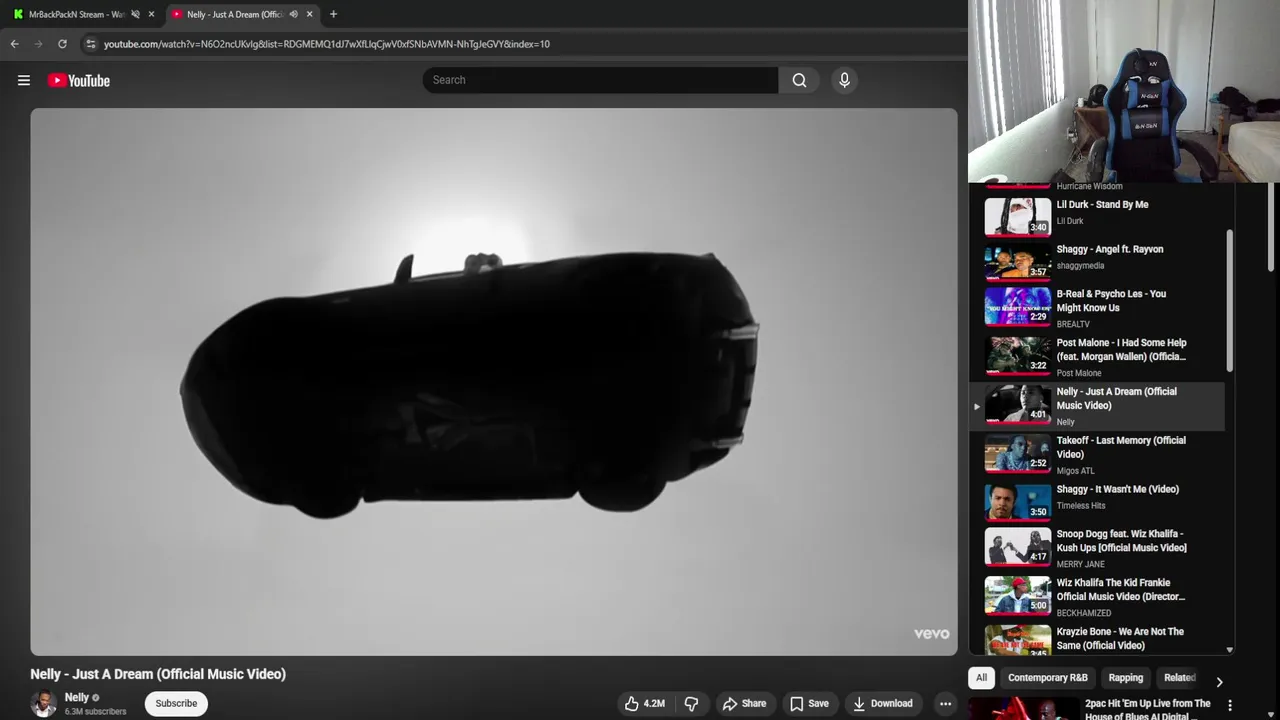Click 'BREALTV' channel name
The width and height of the screenshot is (1280, 720).
[1073, 324]
